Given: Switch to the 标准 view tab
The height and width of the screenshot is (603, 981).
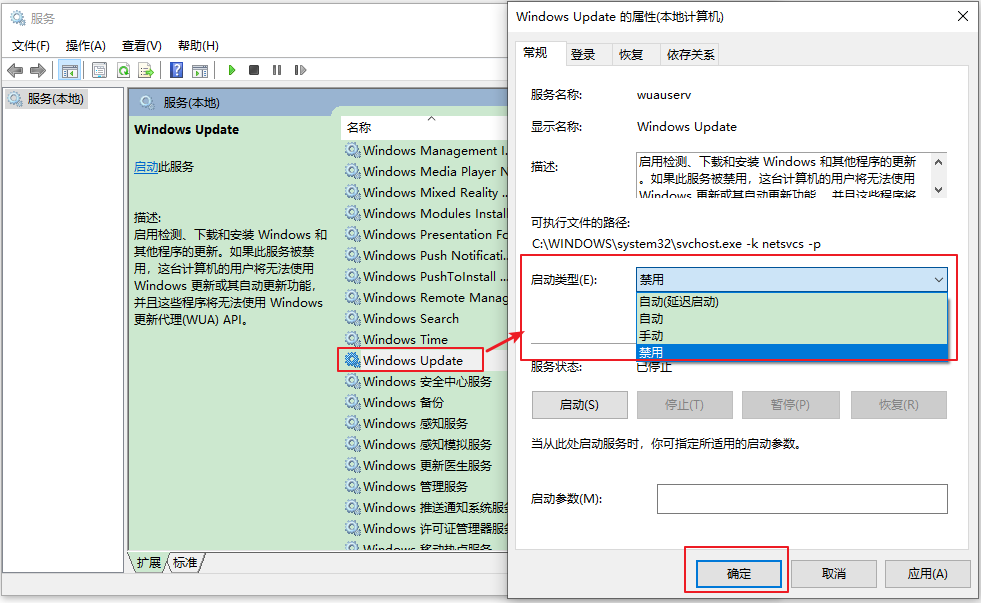Looking at the screenshot, I should (x=185, y=563).
